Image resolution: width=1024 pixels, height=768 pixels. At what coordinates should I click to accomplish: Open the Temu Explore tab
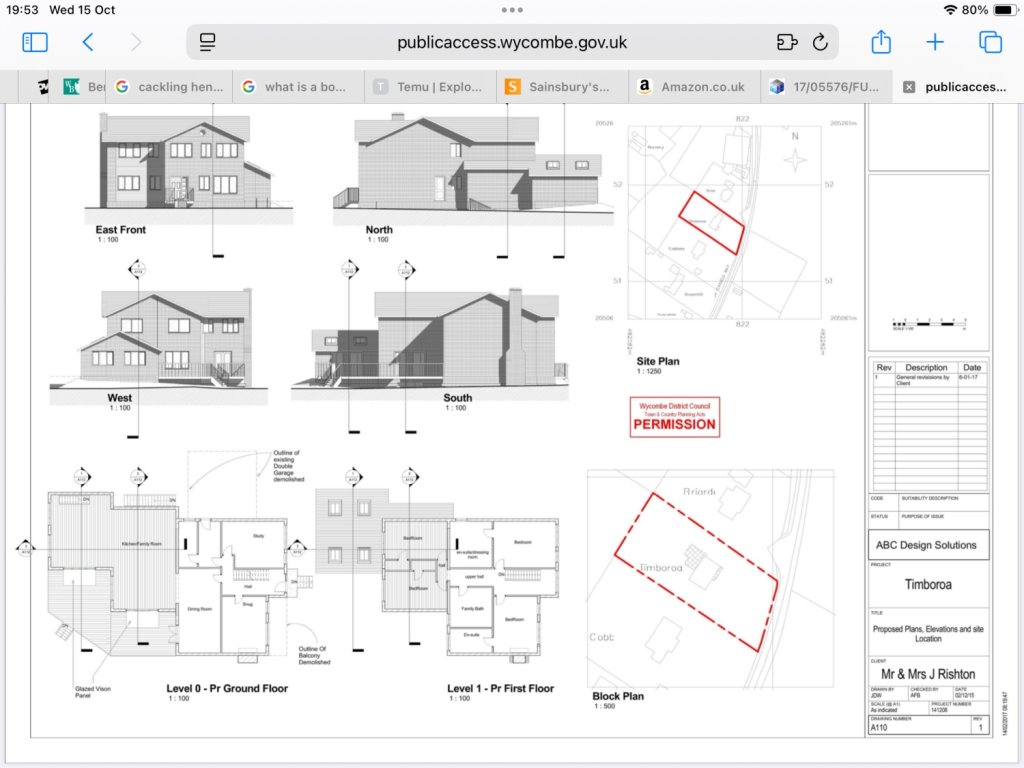[430, 87]
